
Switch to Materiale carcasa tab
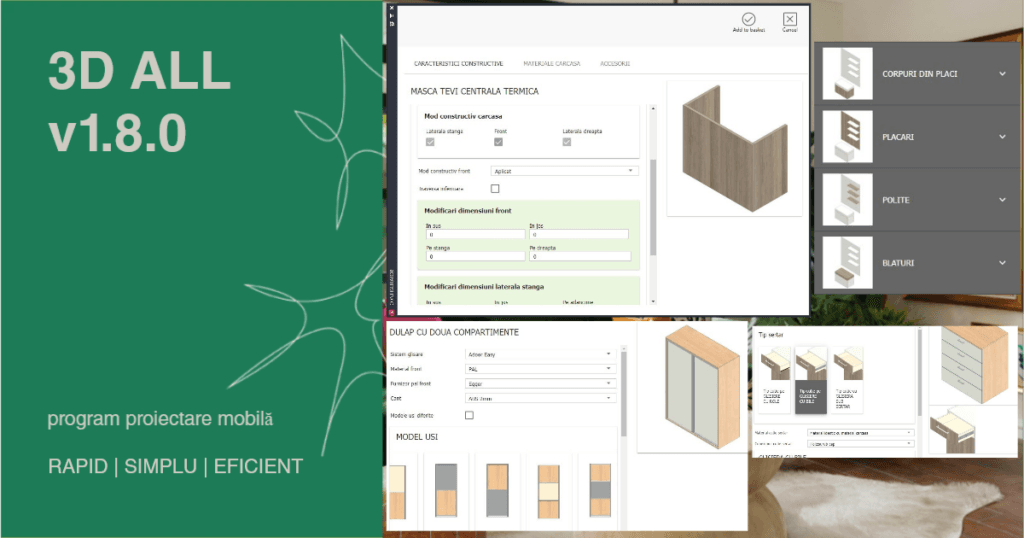point(552,63)
